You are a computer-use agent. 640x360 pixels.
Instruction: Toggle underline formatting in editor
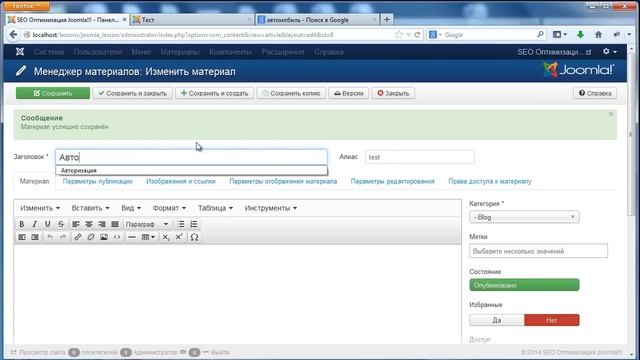point(48,224)
